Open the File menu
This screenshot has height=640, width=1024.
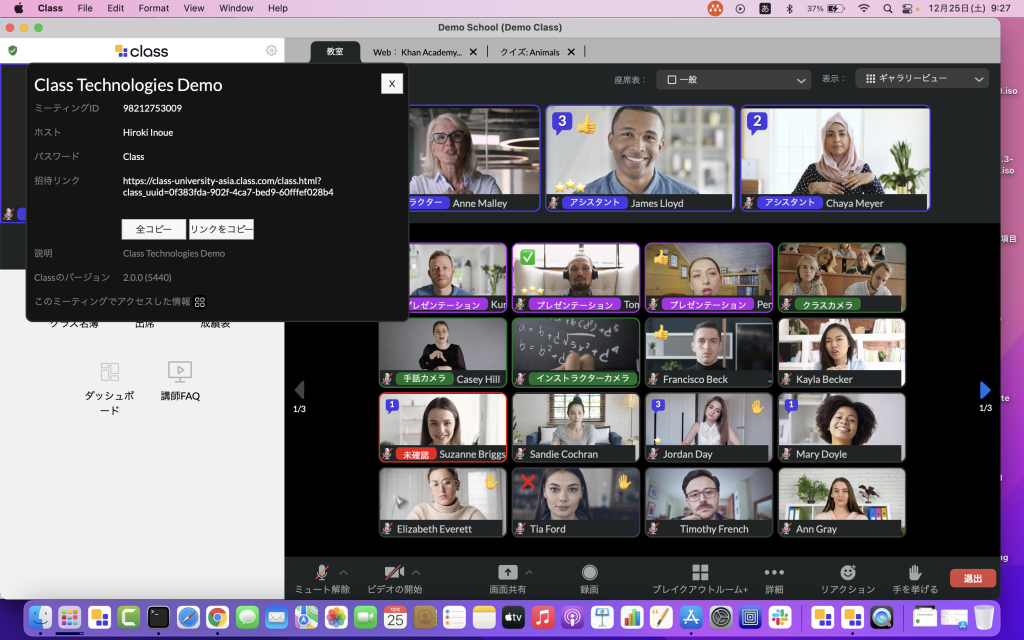click(85, 8)
